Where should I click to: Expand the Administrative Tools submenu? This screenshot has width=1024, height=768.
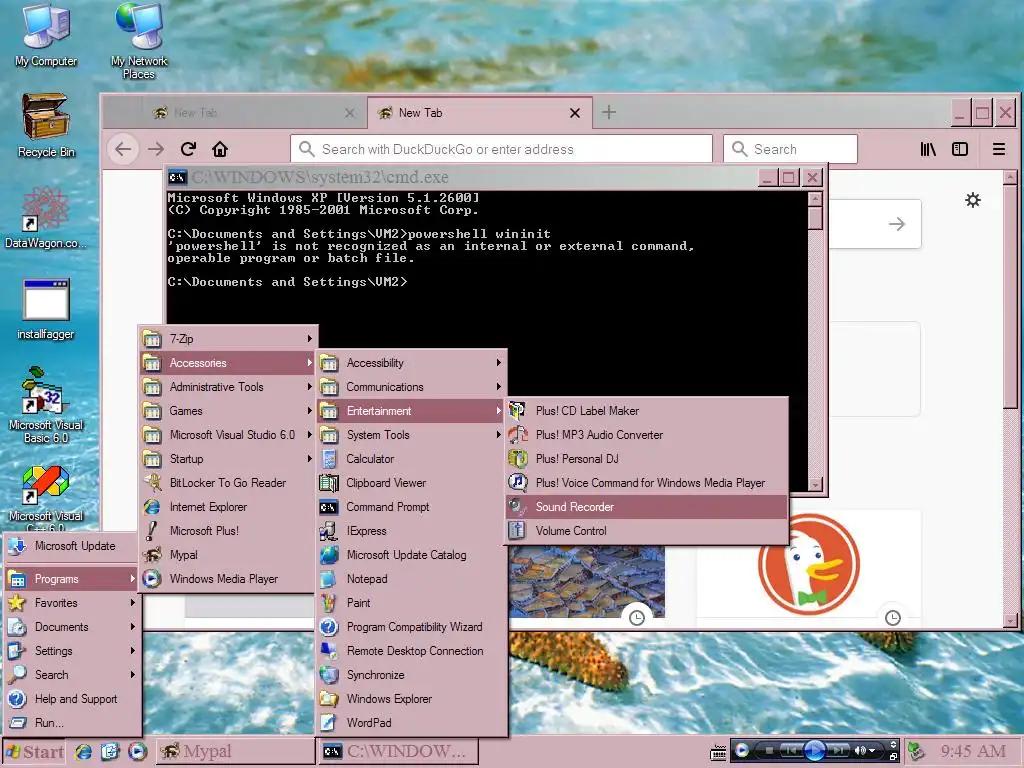[229, 387]
